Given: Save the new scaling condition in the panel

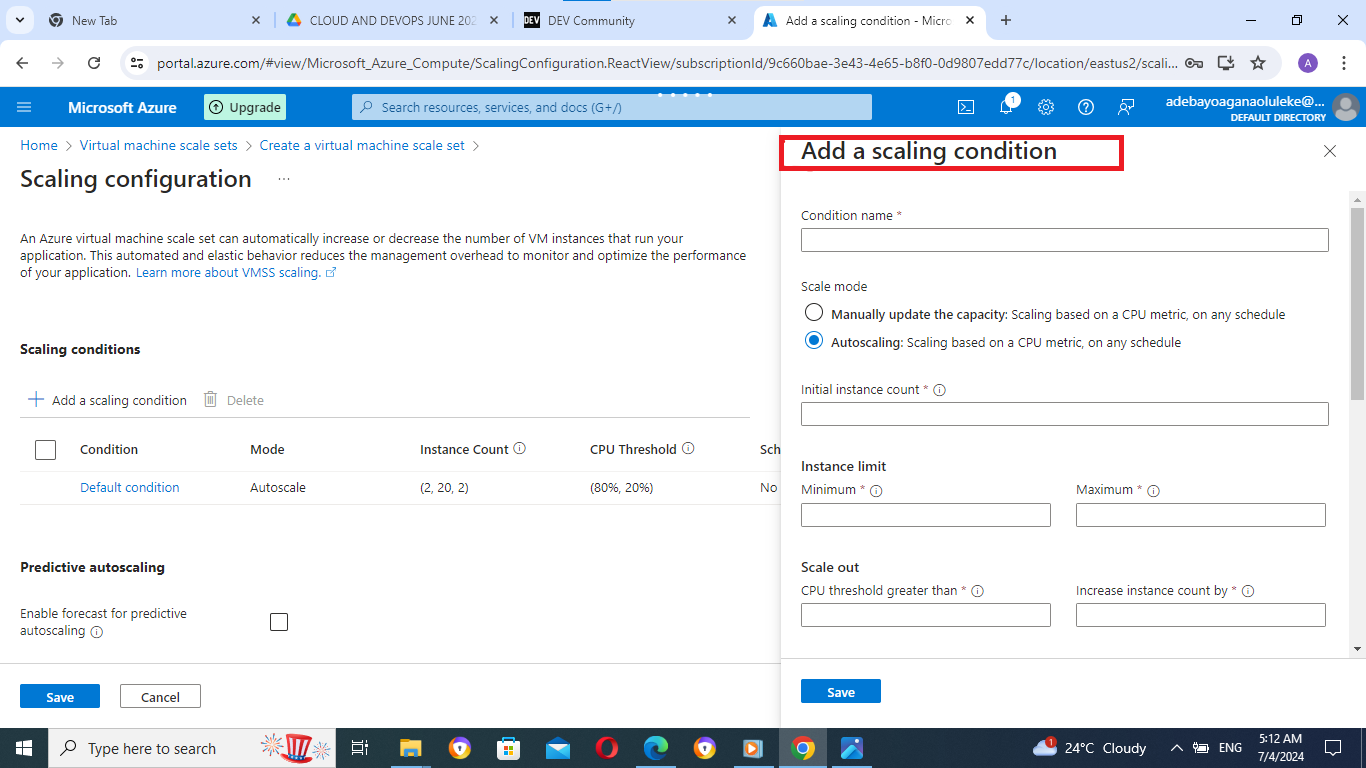Looking at the screenshot, I should [x=841, y=691].
